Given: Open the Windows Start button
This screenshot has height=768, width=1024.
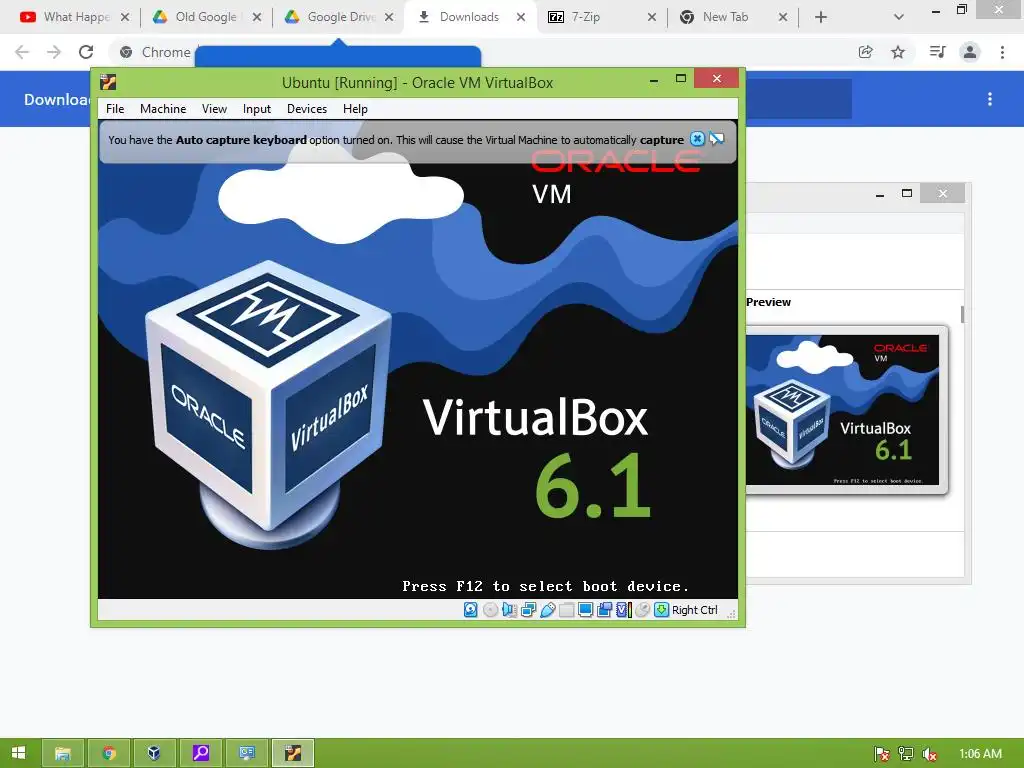Looking at the screenshot, I should [x=19, y=753].
